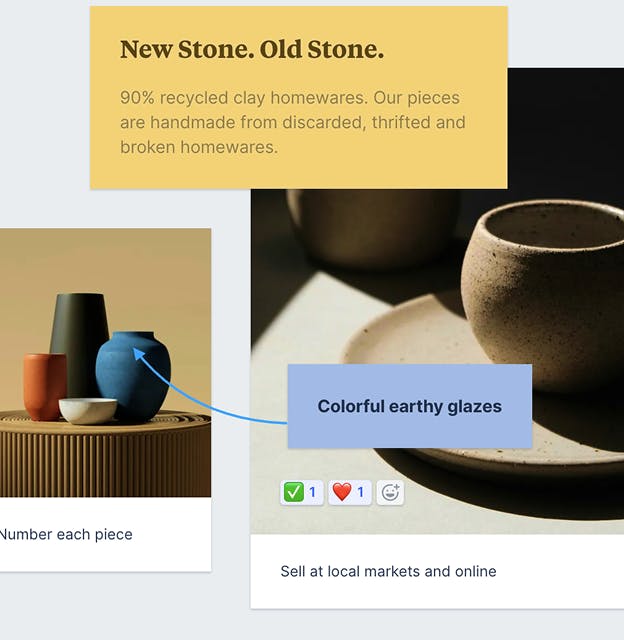Click 'Sell at local markets and online' caption

click(388, 571)
